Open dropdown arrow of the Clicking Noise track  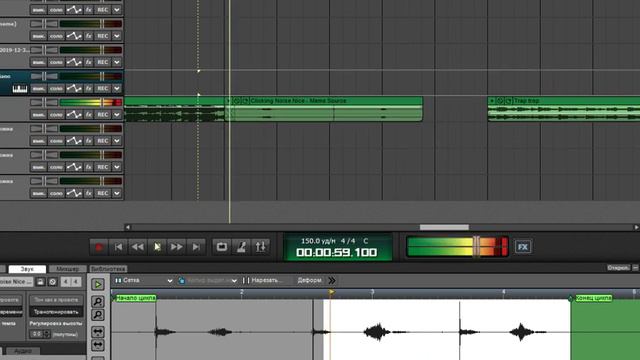pyautogui.click(x=117, y=115)
